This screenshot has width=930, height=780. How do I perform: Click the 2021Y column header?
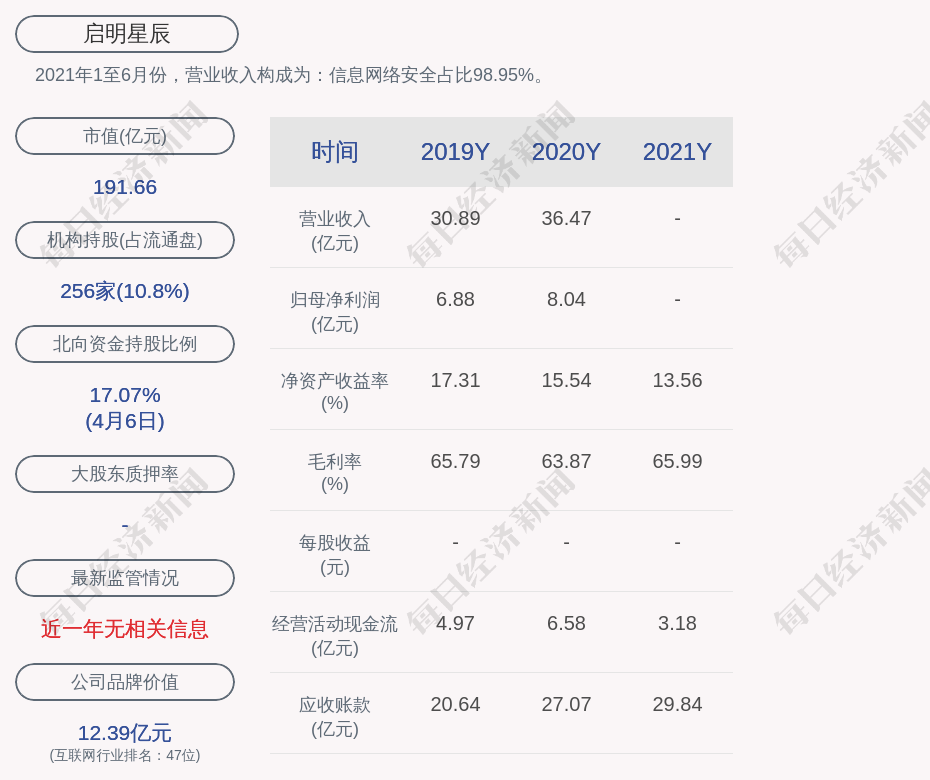point(677,152)
